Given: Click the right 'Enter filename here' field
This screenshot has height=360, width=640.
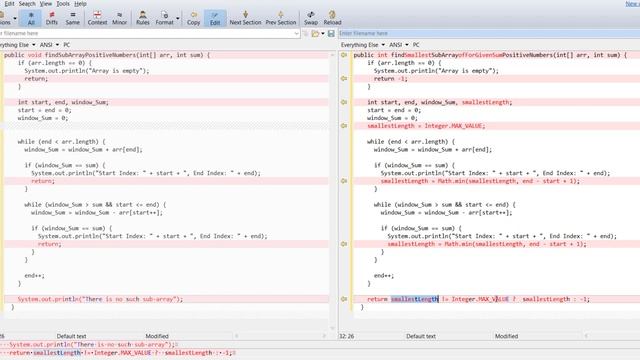Looking at the screenshot, I should [489, 33].
